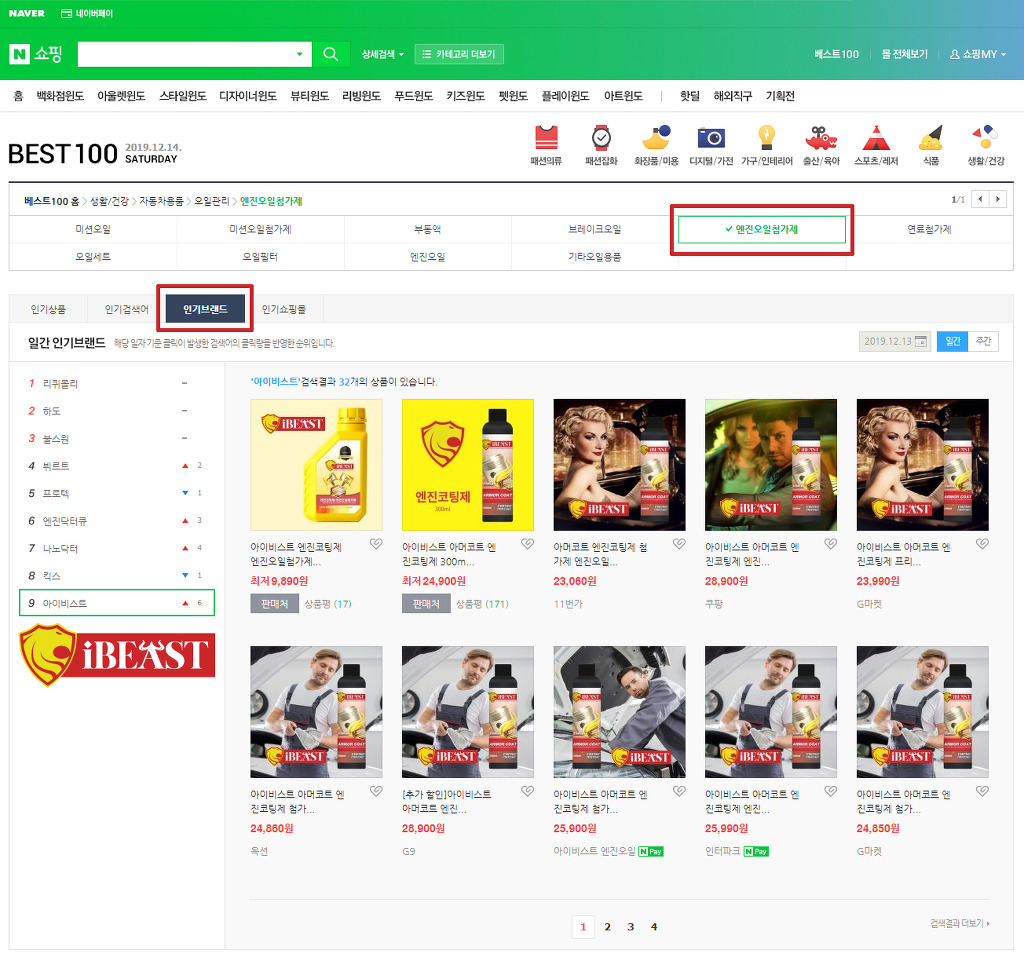Go to results page 4

pyautogui.click(x=654, y=927)
